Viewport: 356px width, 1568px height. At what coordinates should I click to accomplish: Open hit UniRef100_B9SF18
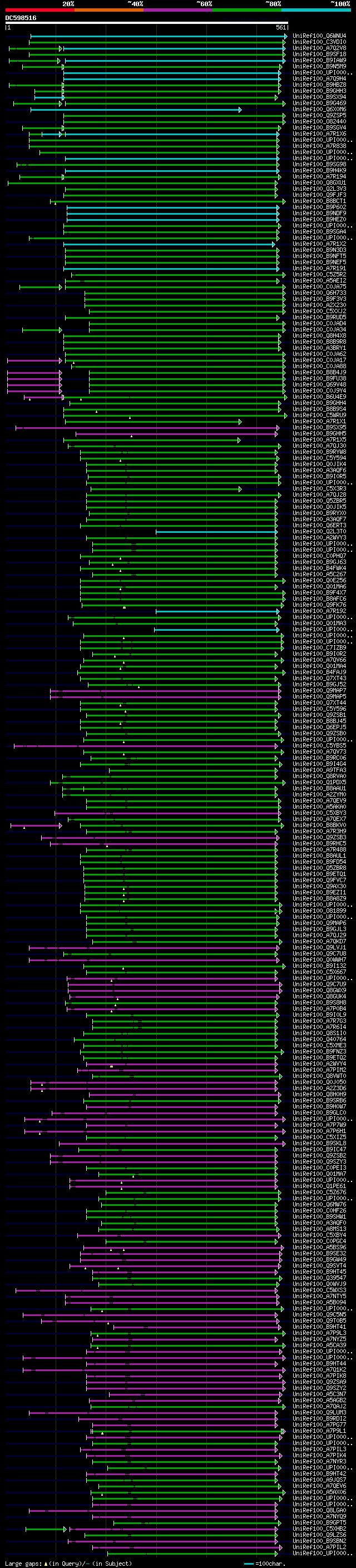[x=319, y=54]
